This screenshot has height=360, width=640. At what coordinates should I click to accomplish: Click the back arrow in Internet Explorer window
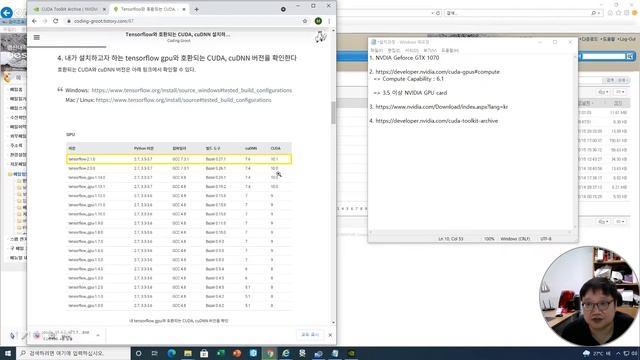7,13
